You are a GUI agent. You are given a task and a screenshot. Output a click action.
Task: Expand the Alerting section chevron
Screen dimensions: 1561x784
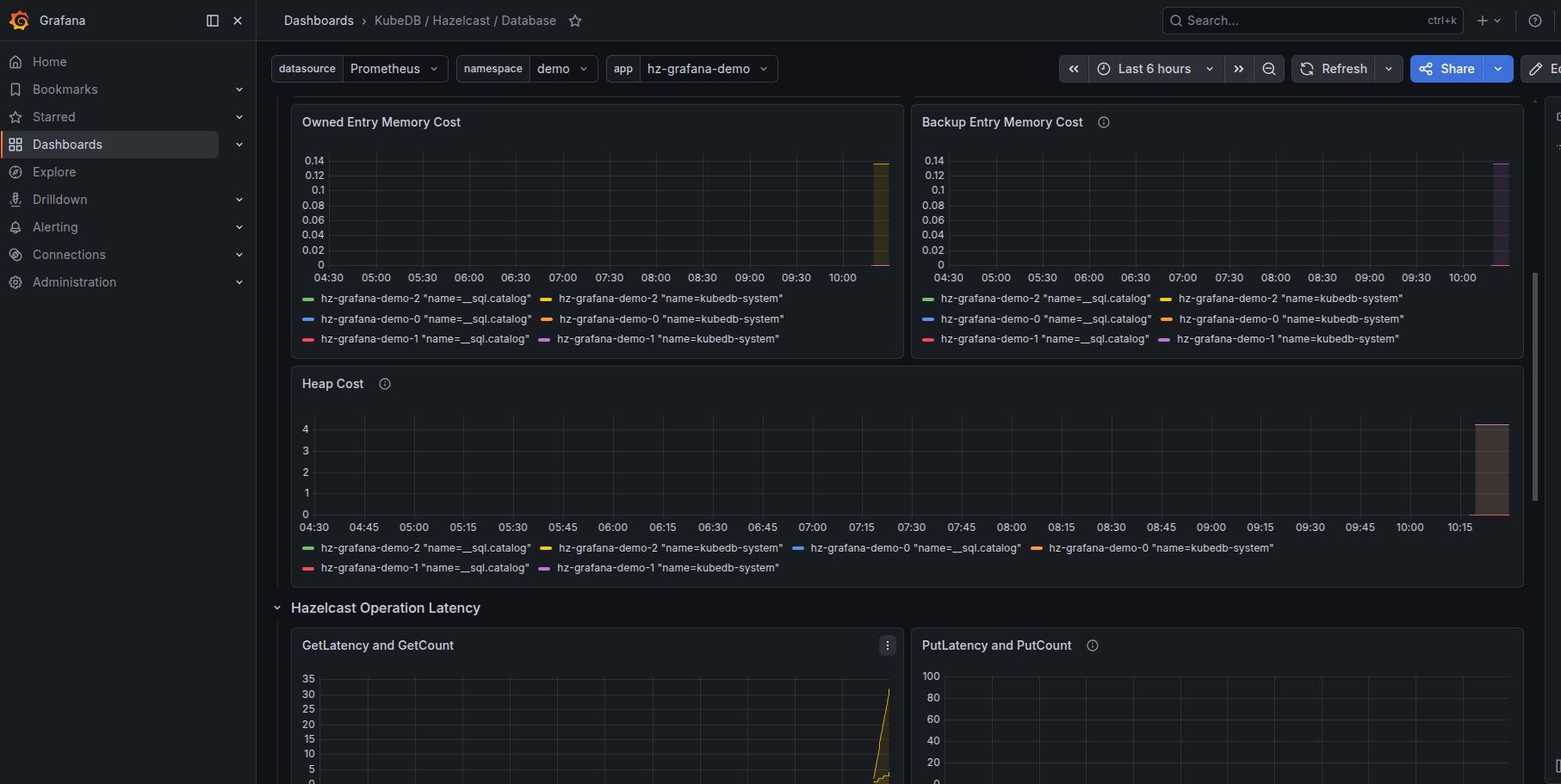point(239,227)
